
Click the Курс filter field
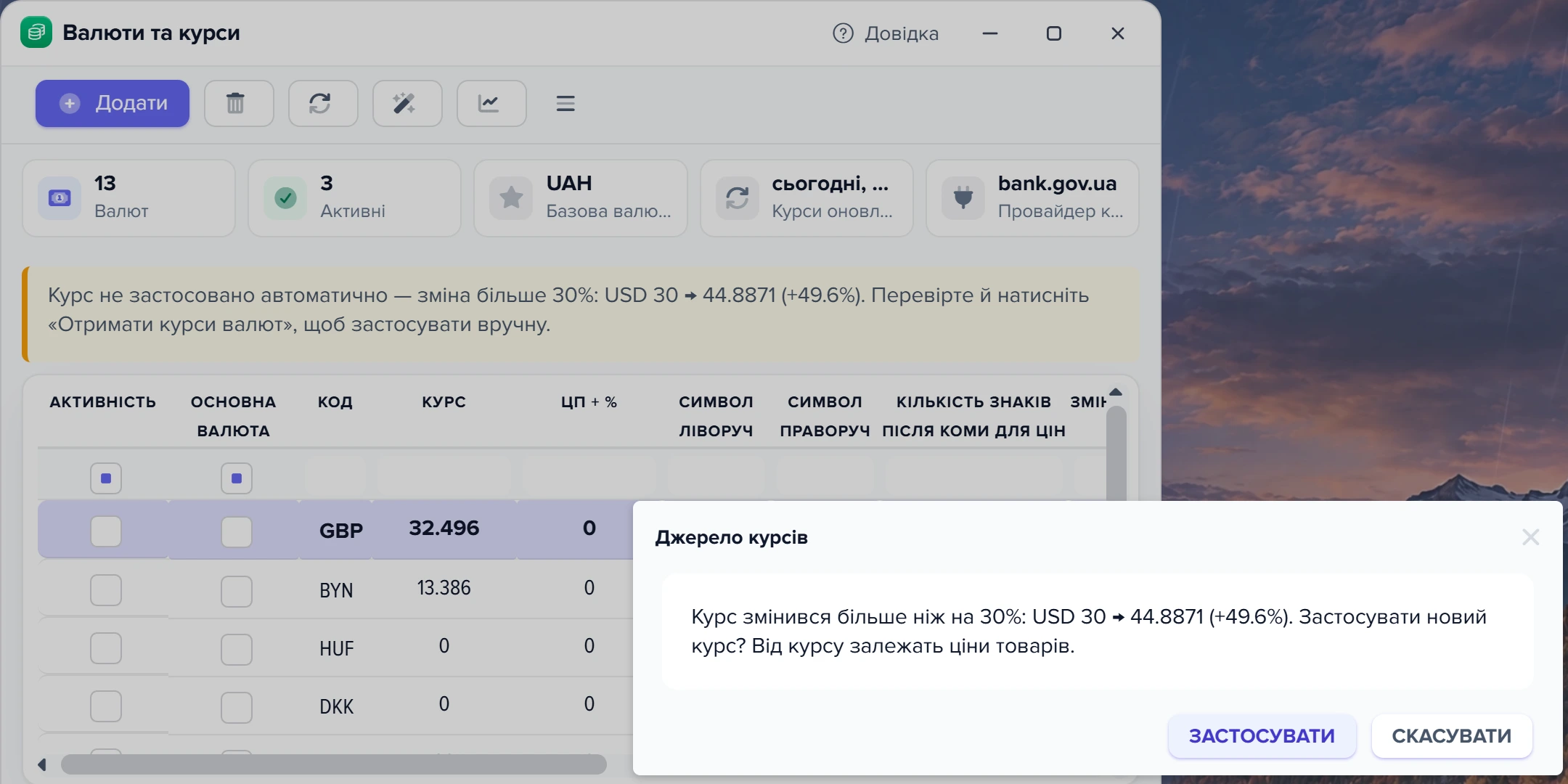[x=444, y=477]
